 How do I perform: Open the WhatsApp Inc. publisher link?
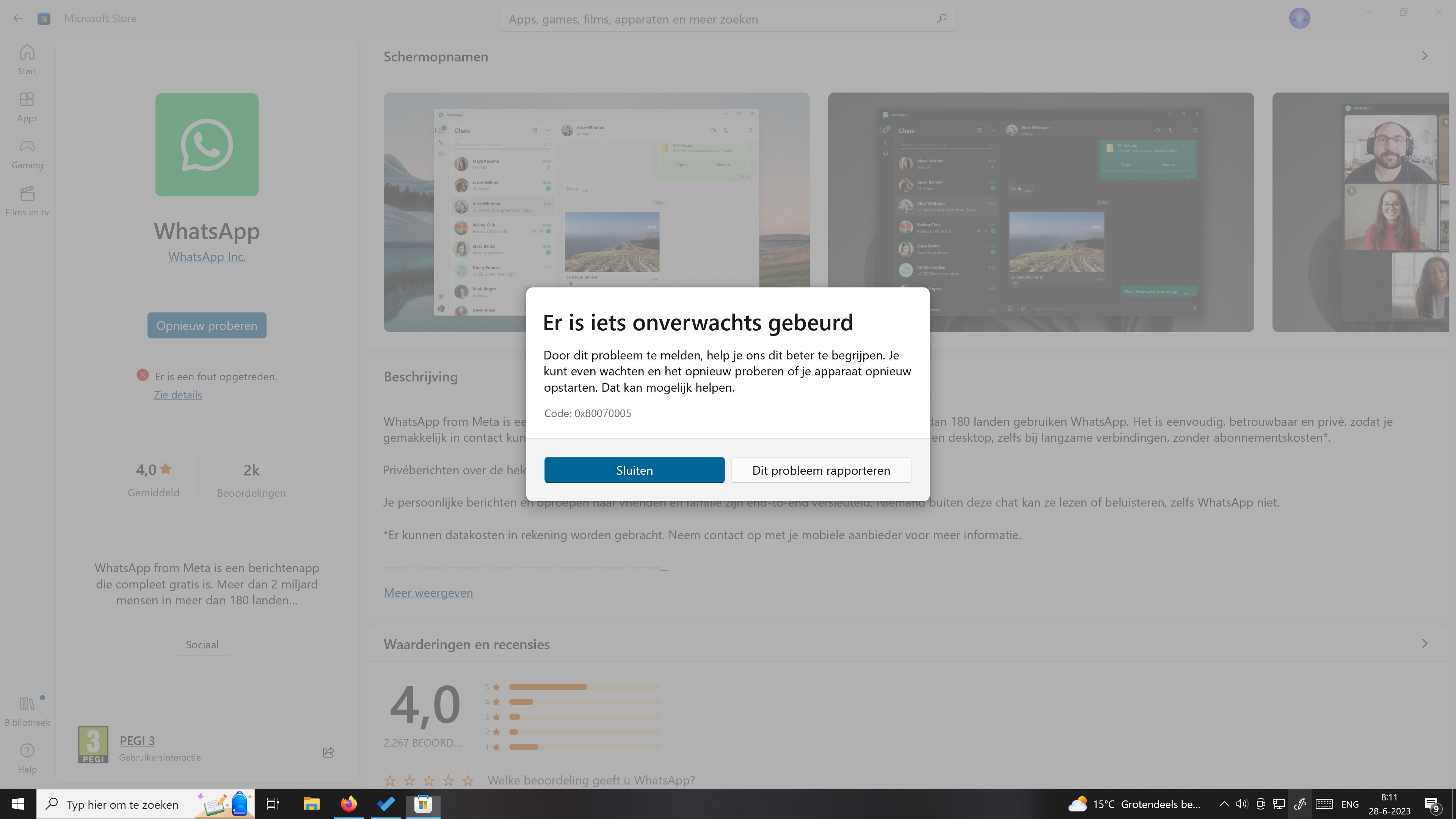tap(207, 257)
